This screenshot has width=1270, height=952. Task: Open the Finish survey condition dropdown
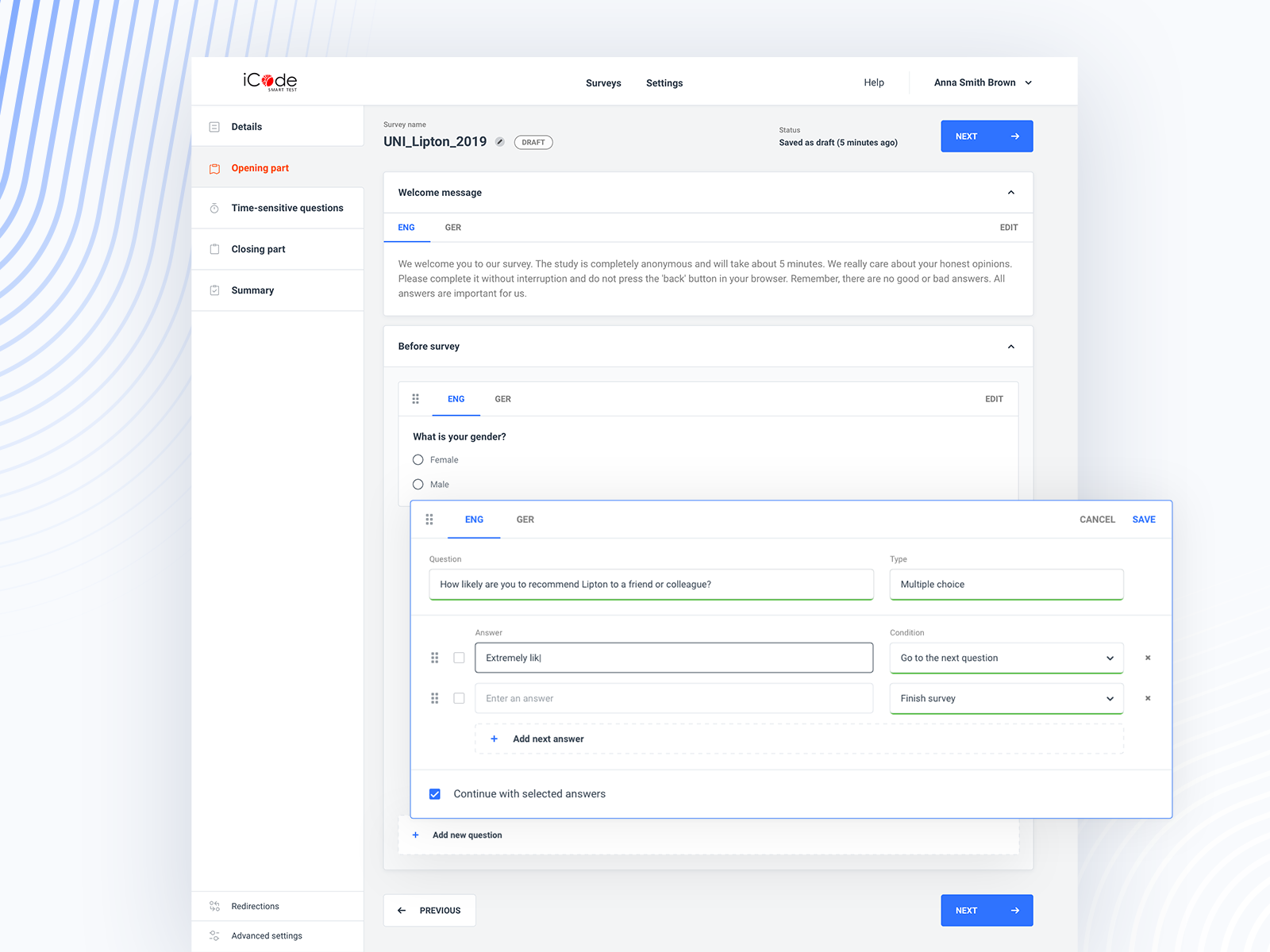click(x=1006, y=698)
